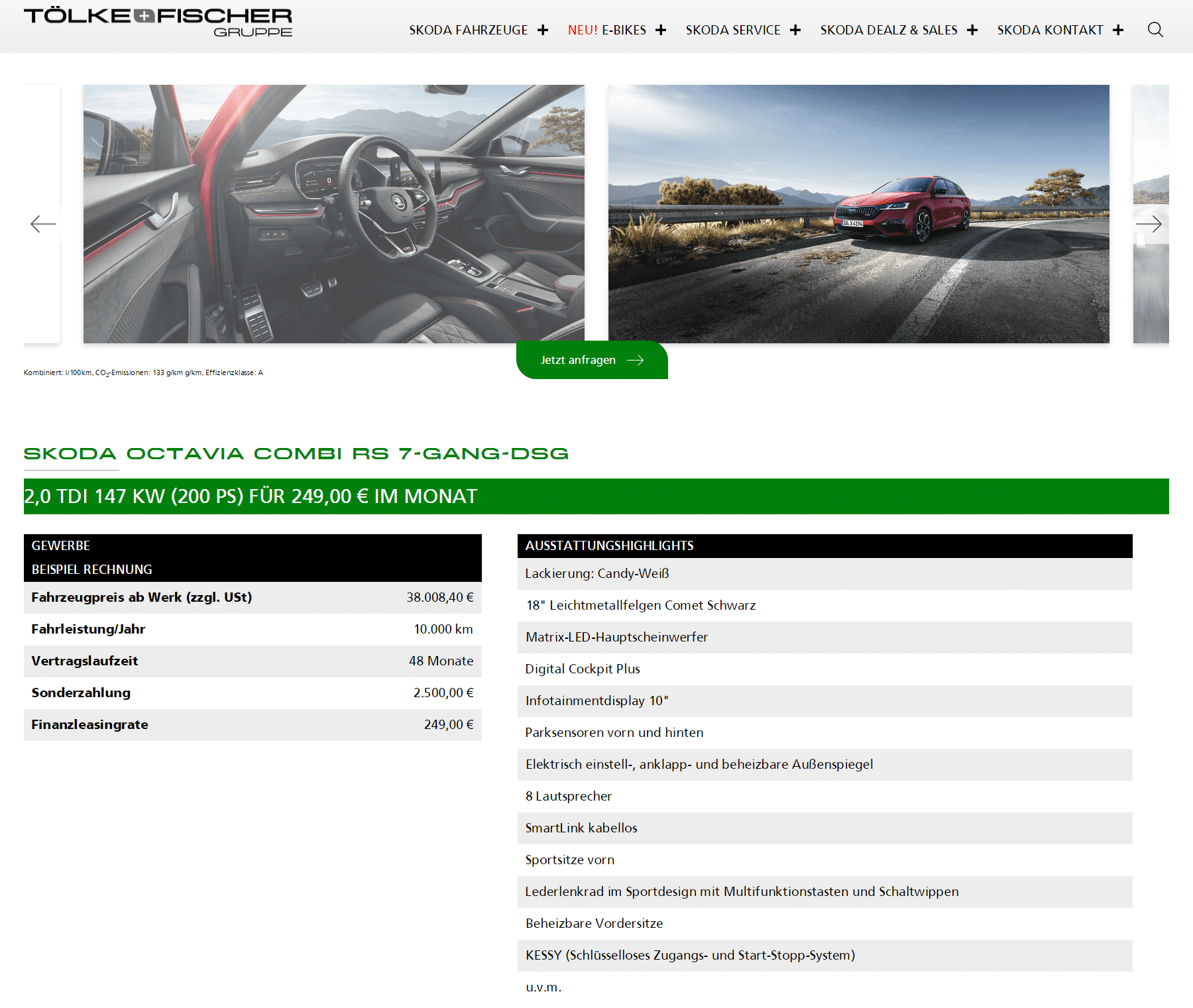Select the SmartLink kabellos row
The width and height of the screenshot is (1193, 1008).
coord(825,828)
